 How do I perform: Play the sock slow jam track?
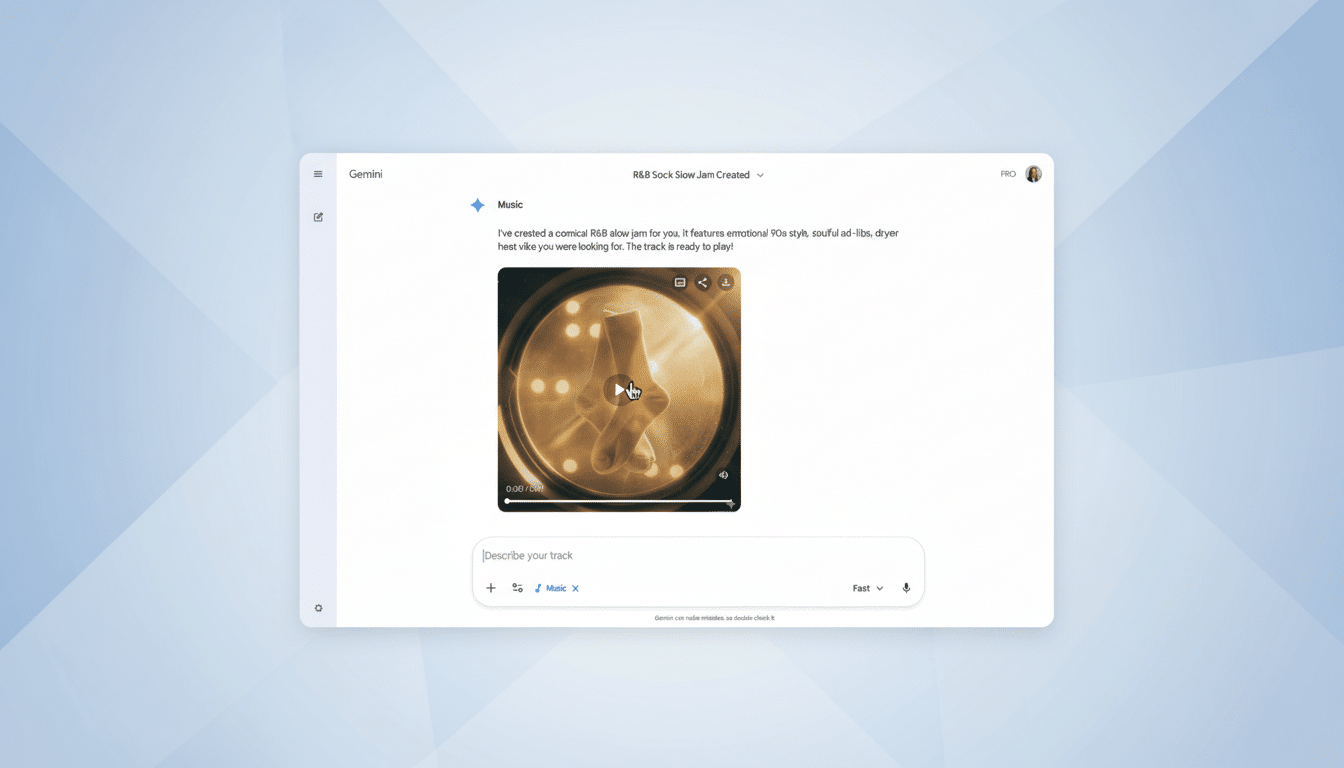619,389
